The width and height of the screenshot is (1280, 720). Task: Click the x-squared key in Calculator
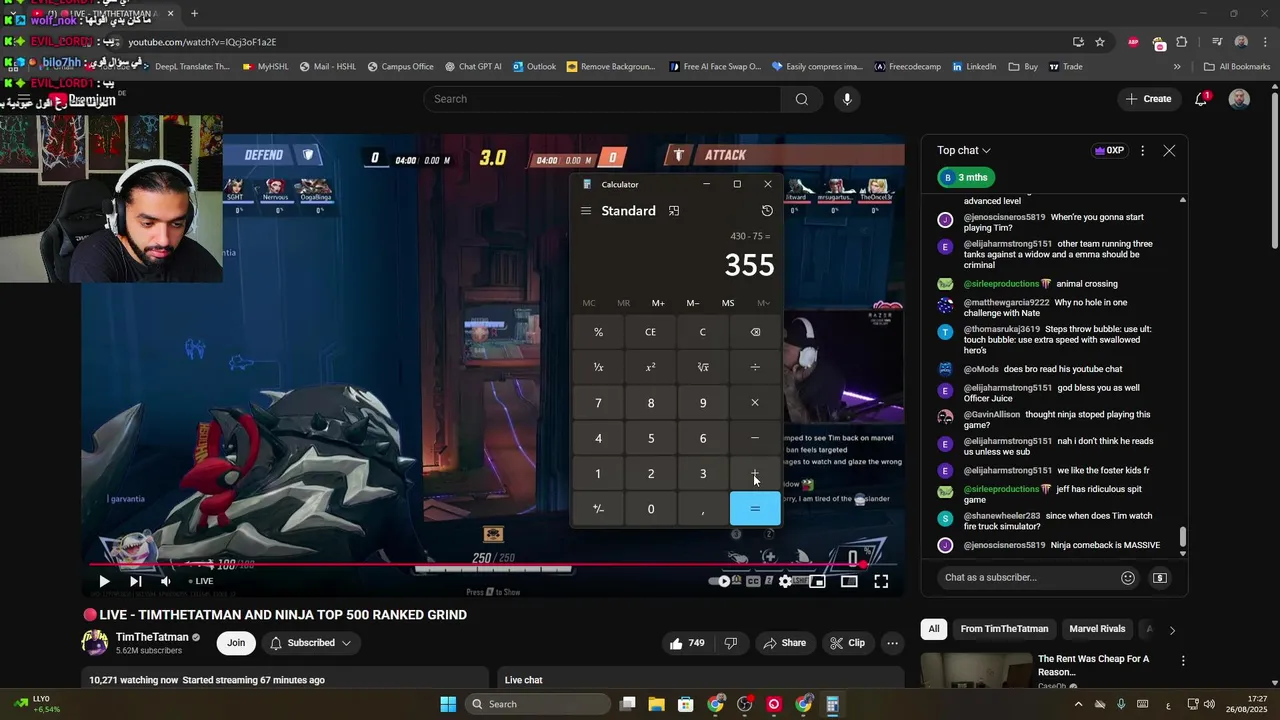(x=651, y=367)
